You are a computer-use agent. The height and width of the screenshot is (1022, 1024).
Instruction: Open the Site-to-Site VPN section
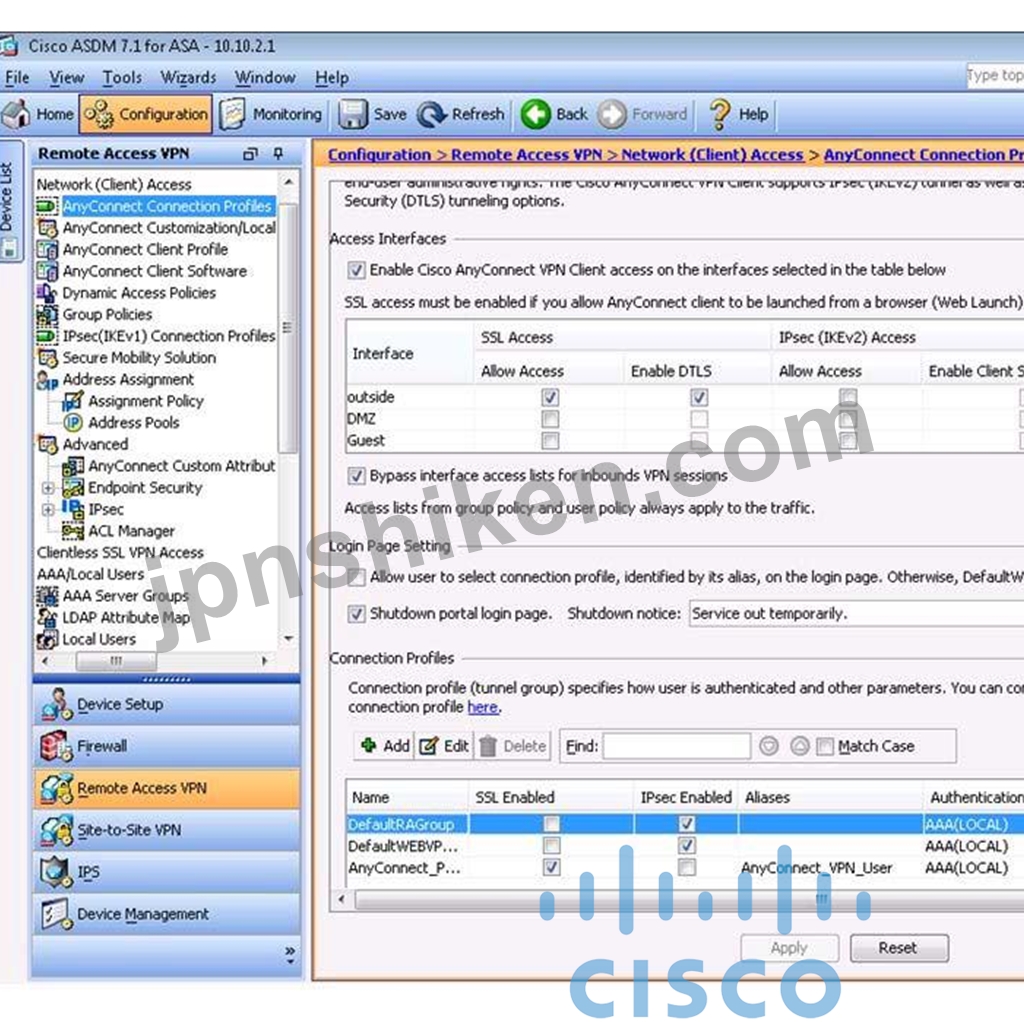pos(167,830)
